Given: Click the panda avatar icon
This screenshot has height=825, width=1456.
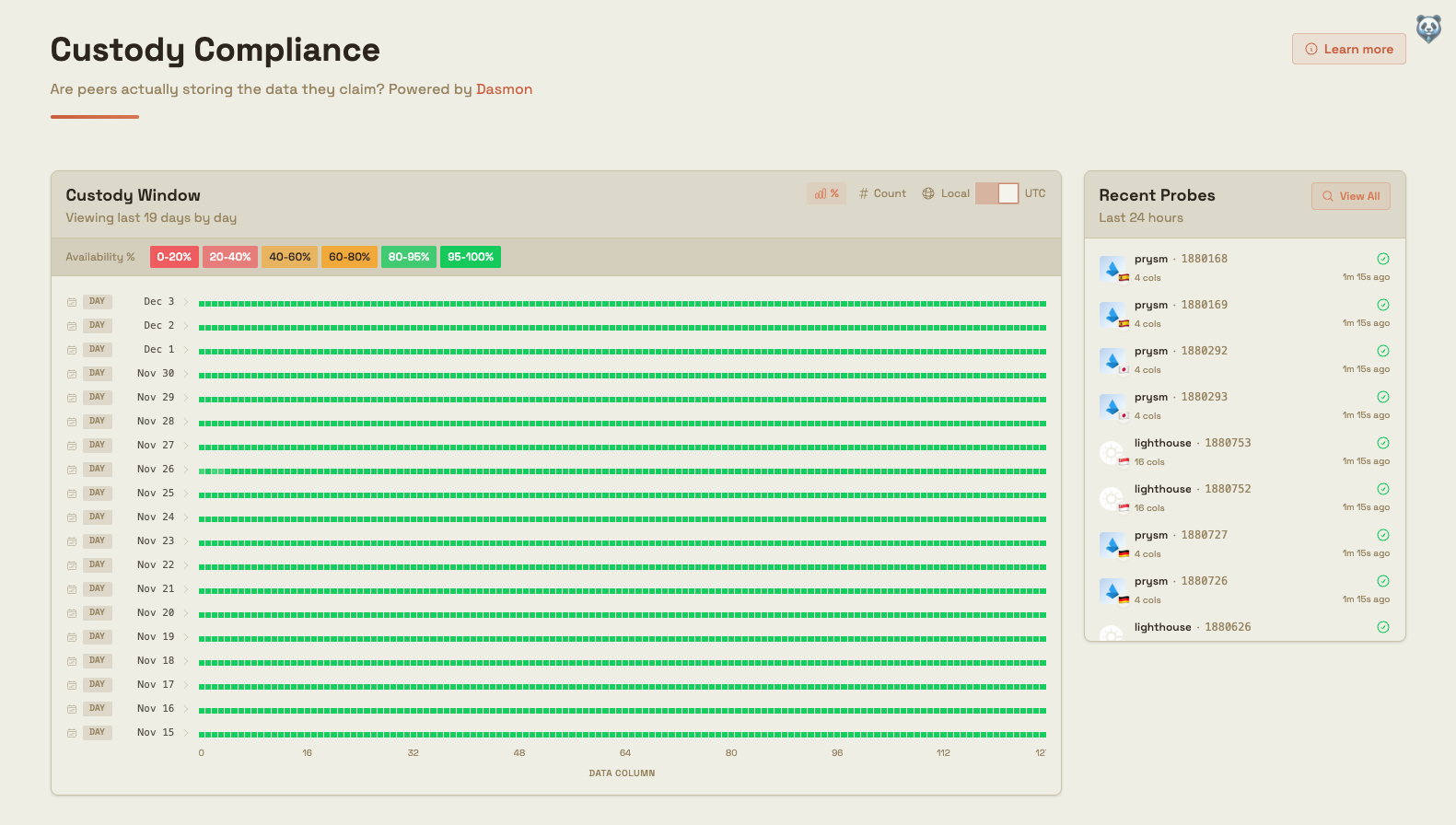Looking at the screenshot, I should tap(1428, 29).
